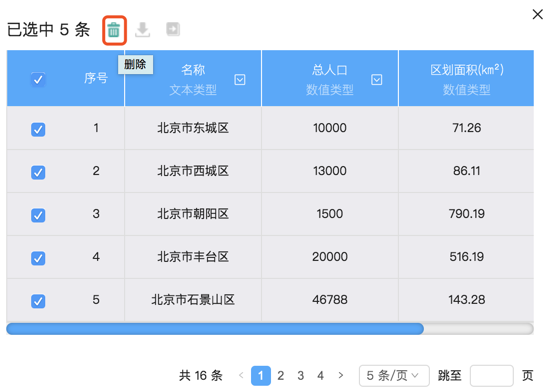Image resolution: width=545 pixels, height=391 pixels.
Task: Click the delete trash can icon
Action: pyautogui.click(x=114, y=30)
